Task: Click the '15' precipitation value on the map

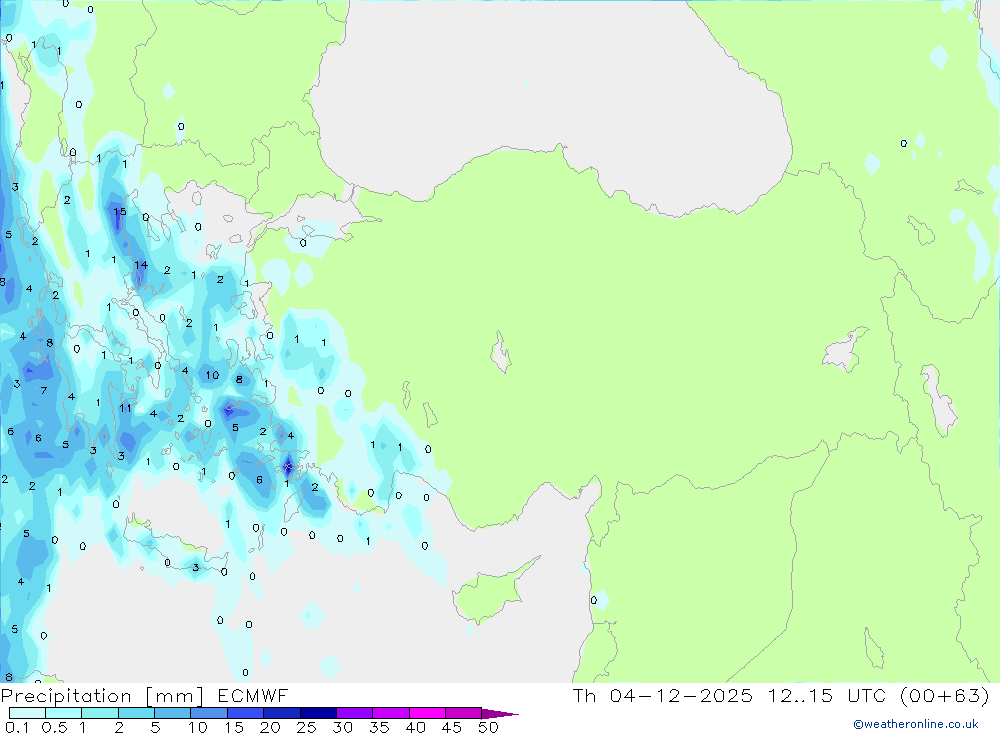Action: point(120,212)
